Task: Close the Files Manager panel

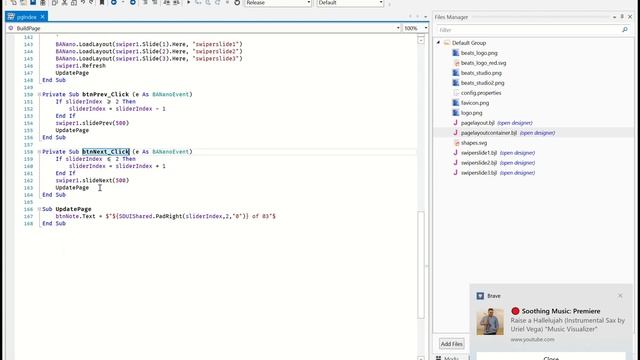Action: [630, 17]
